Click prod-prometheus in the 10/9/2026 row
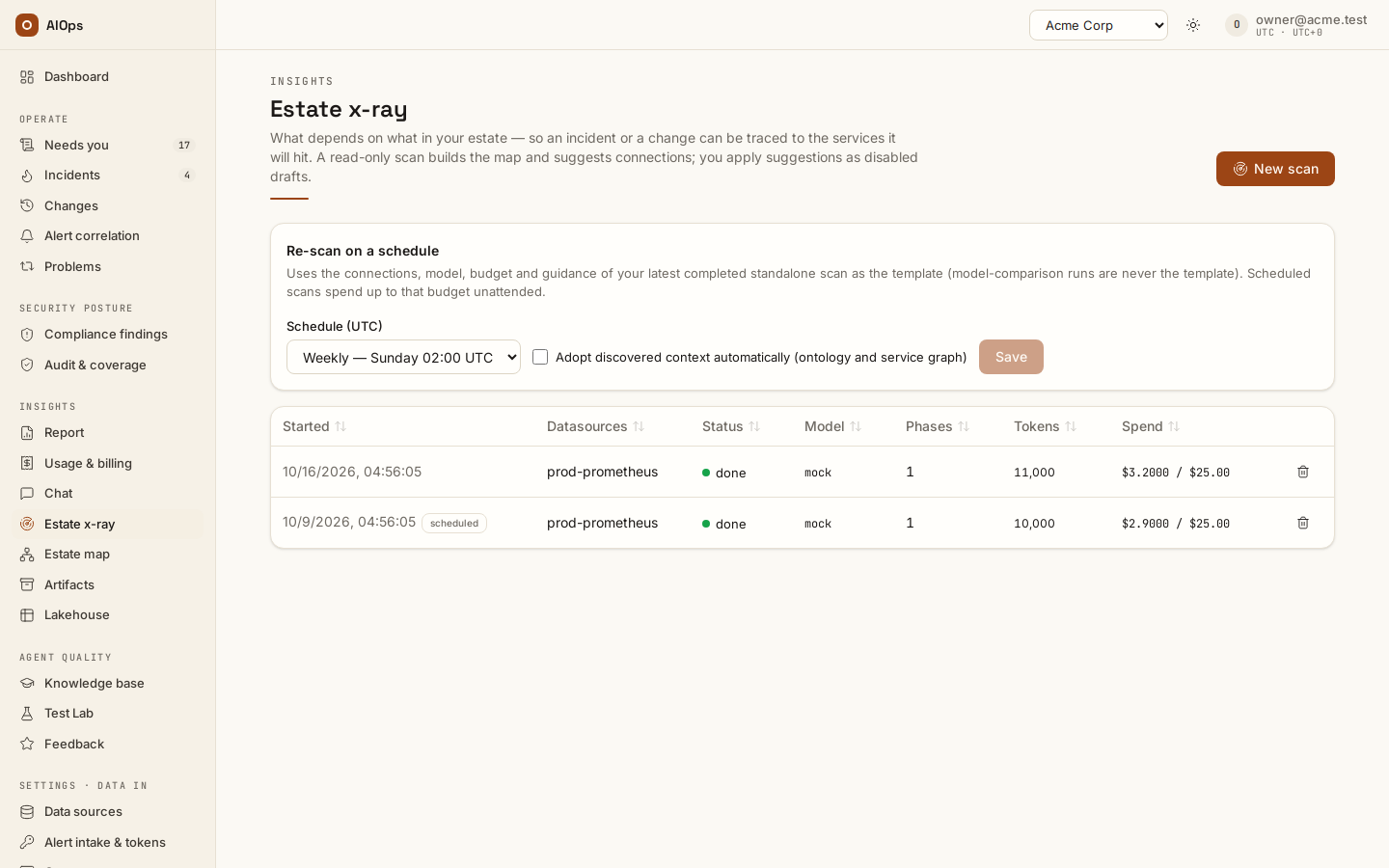1389x868 pixels. pos(603,523)
